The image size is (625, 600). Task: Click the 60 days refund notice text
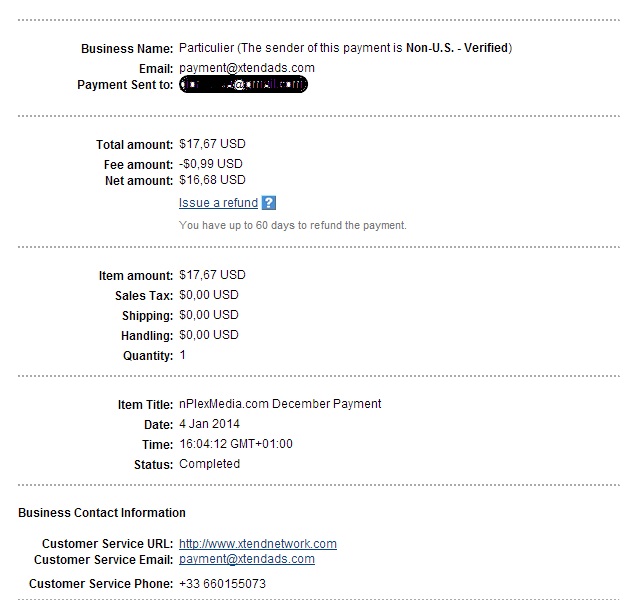pyautogui.click(x=293, y=225)
